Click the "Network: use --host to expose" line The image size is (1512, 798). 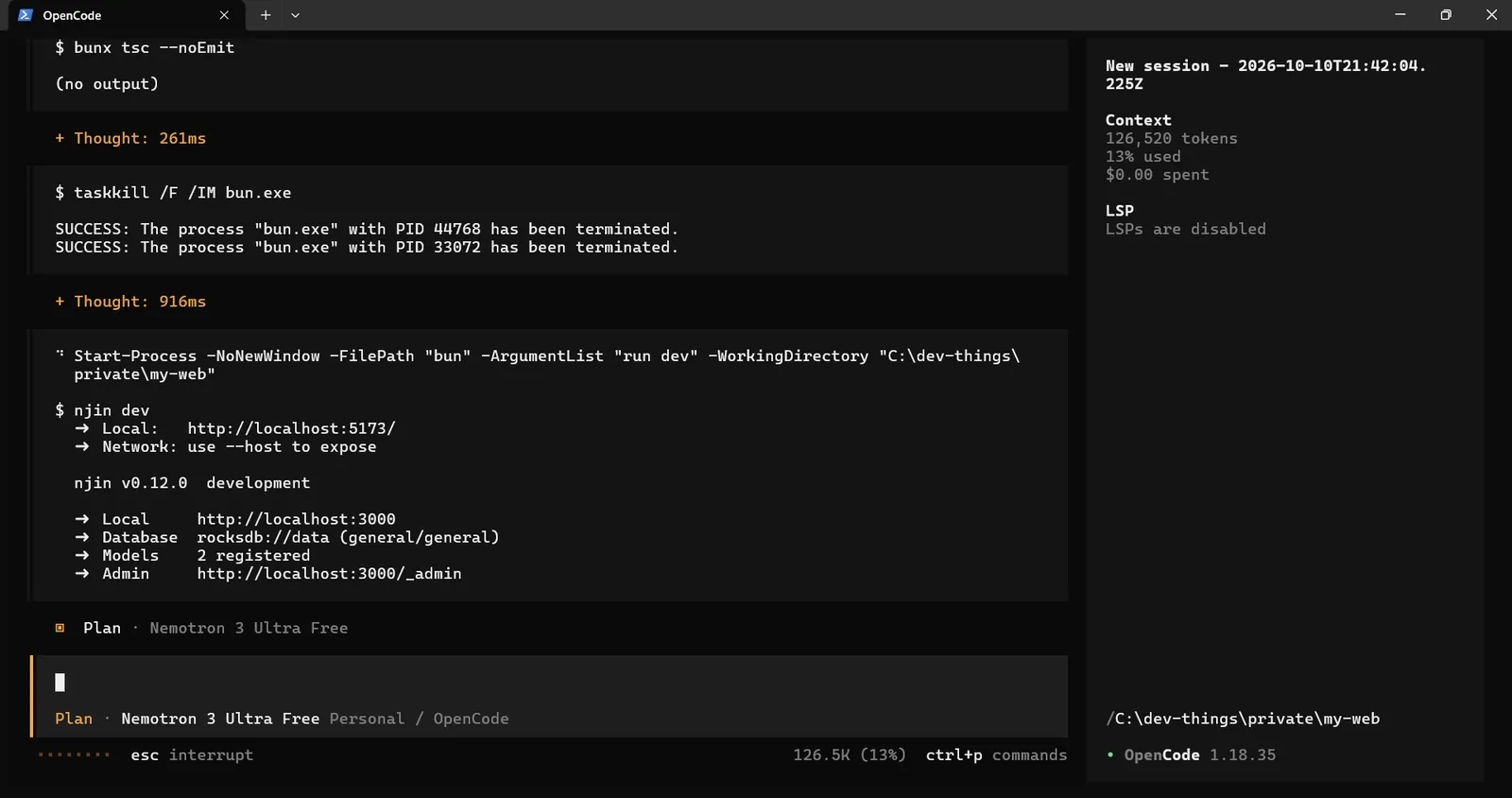click(x=225, y=446)
